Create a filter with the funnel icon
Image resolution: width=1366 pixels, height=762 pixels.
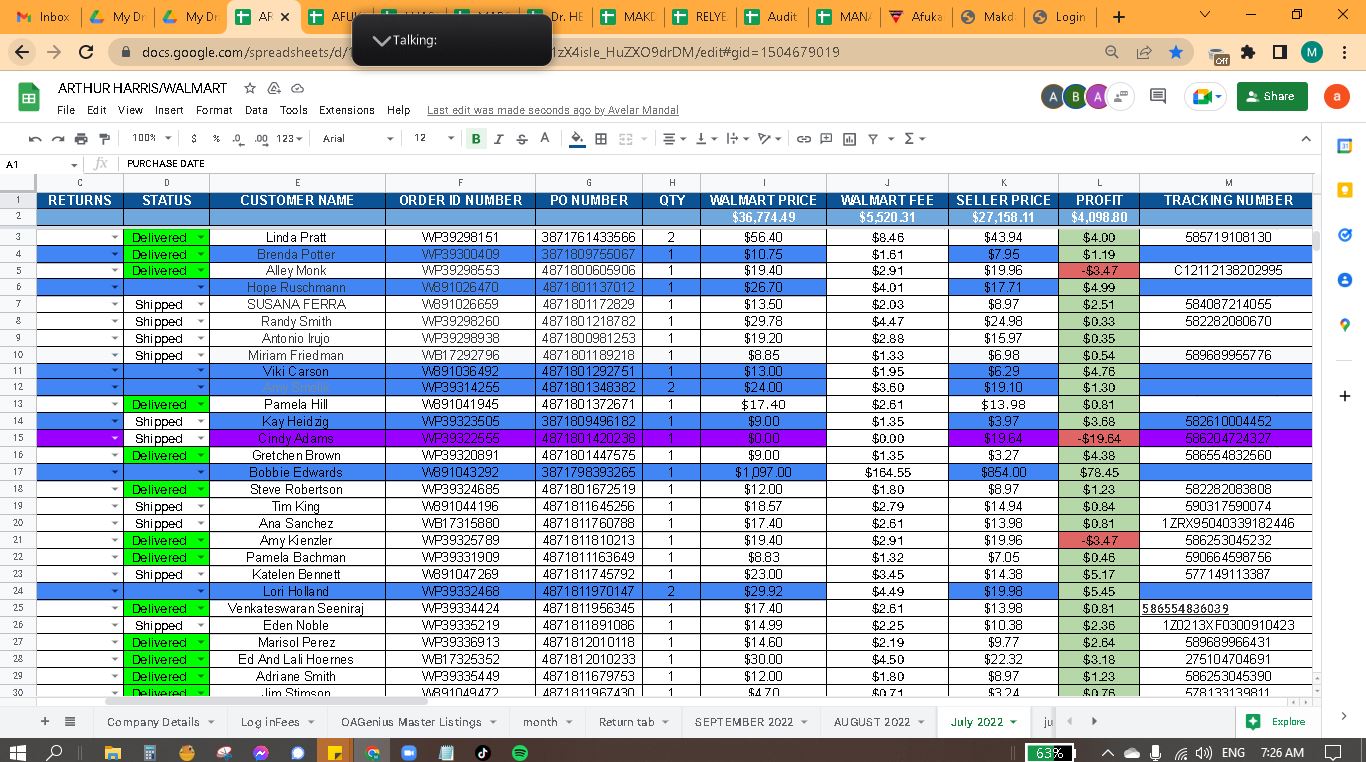tap(873, 139)
